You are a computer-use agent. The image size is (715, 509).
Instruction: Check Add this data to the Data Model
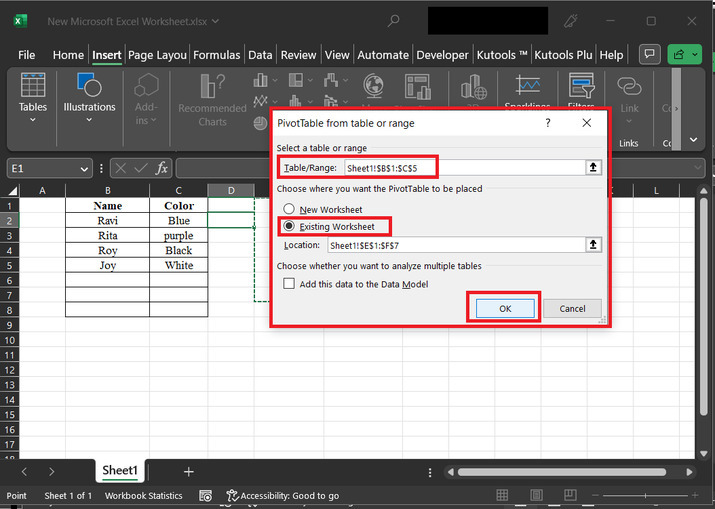[290, 284]
